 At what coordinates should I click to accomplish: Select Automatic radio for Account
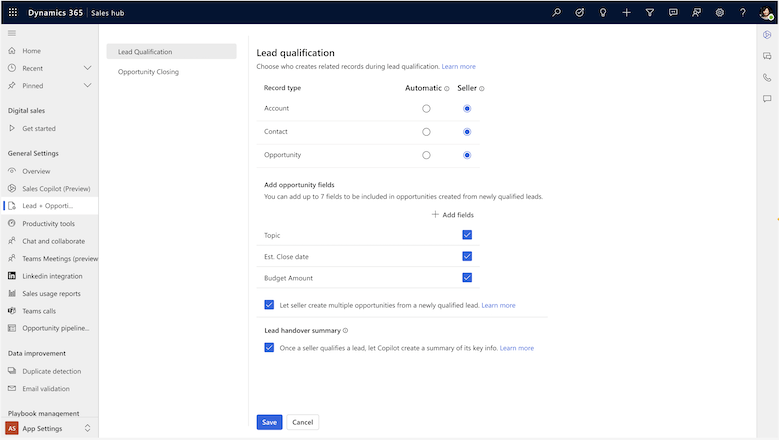click(x=426, y=108)
